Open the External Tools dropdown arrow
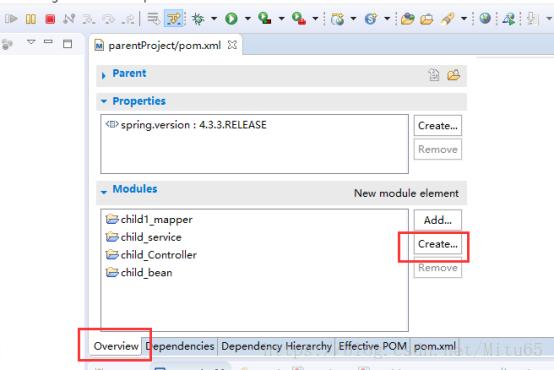554x370 pixels. (315, 18)
